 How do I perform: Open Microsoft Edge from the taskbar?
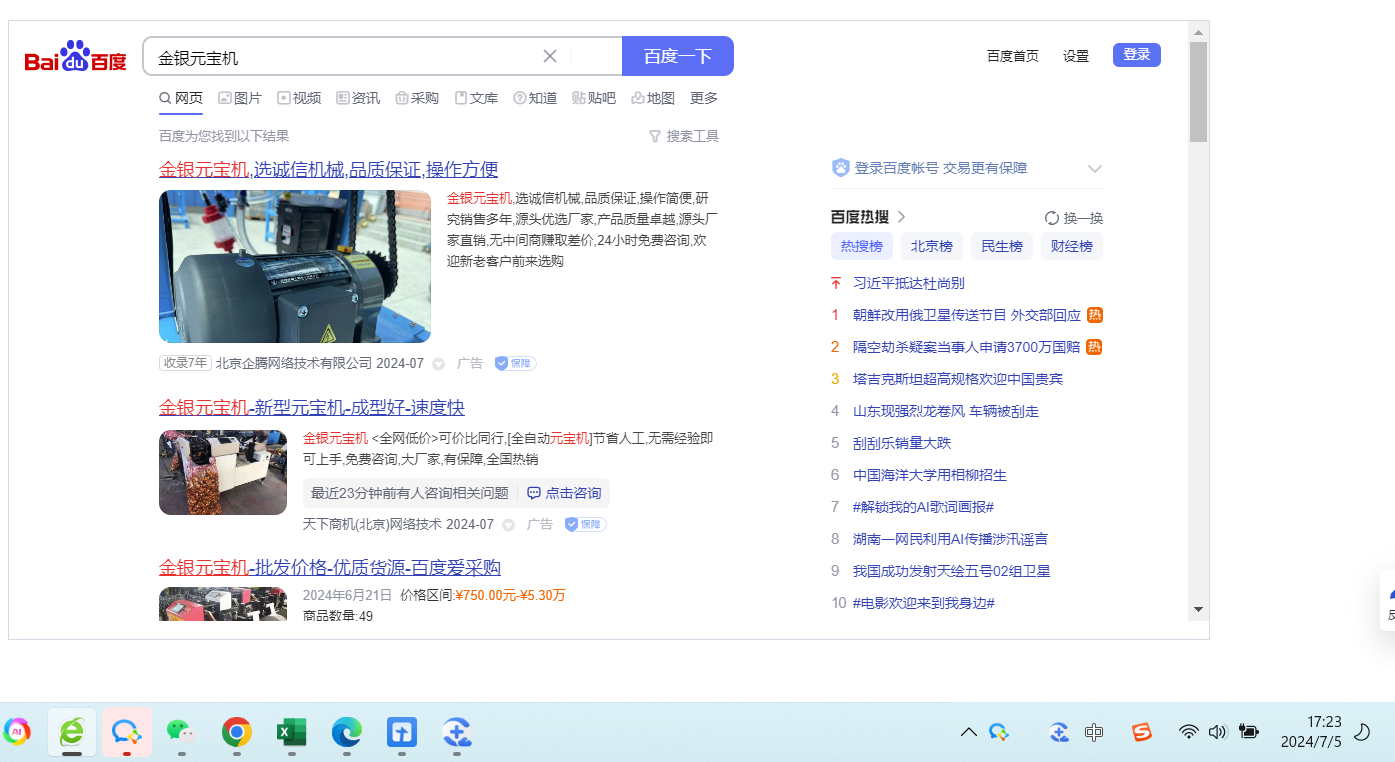coord(346,733)
